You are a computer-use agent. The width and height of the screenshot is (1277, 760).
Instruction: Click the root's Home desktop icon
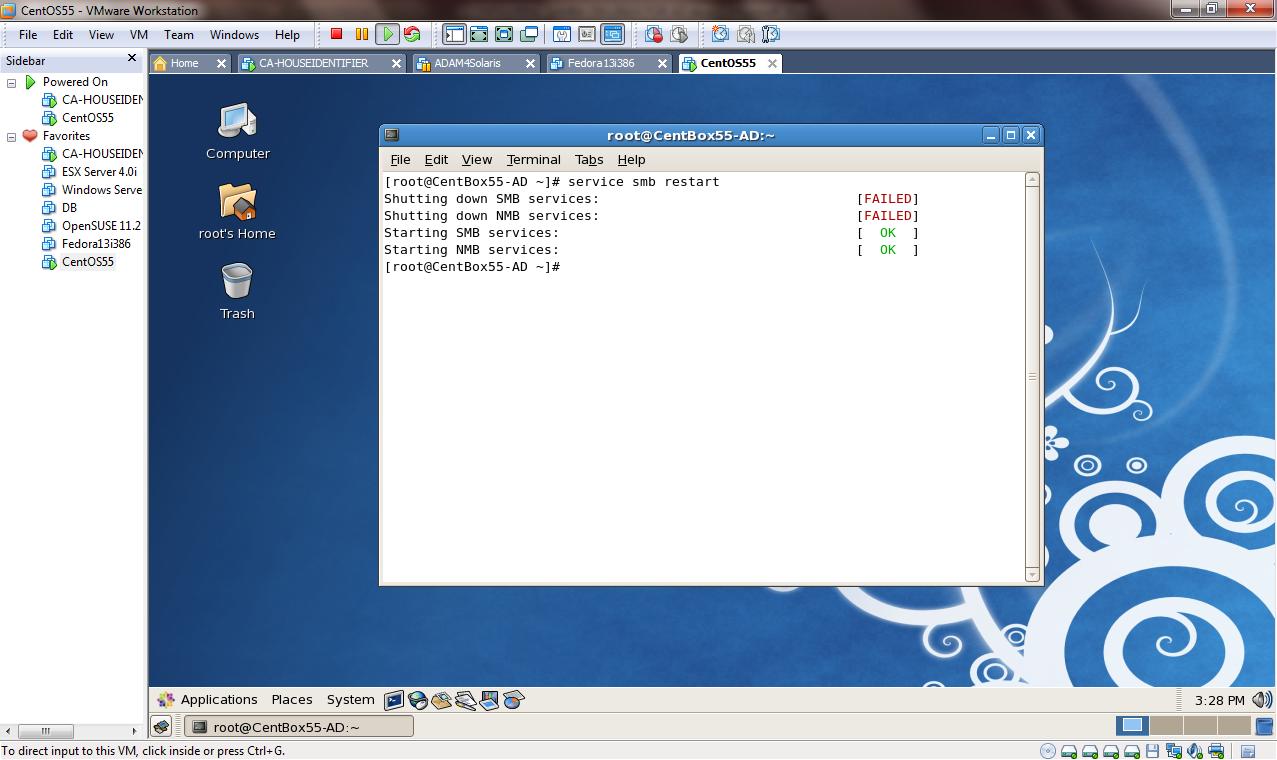pos(238,202)
